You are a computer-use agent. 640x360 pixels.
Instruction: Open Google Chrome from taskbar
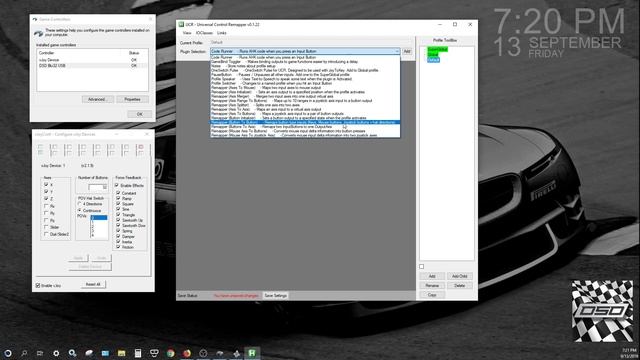point(171,353)
